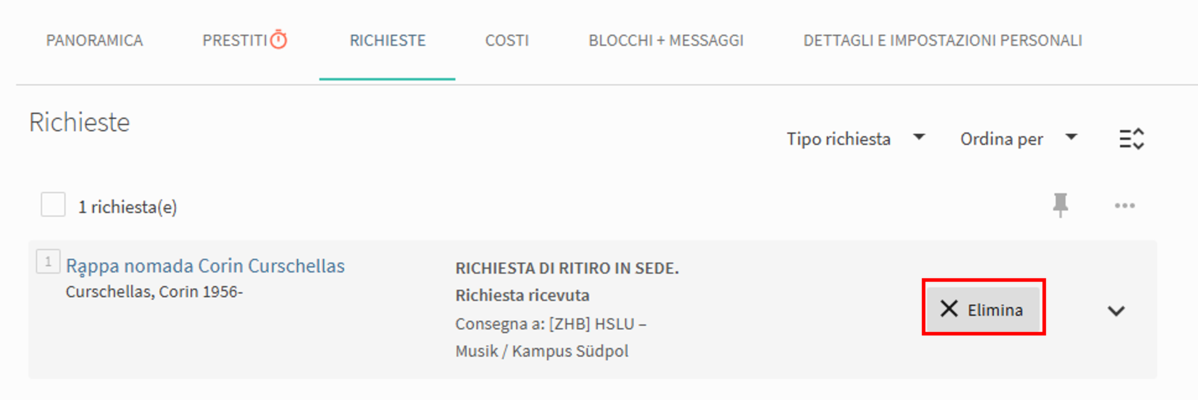Select the Richieste tab
Screen dimensions: 1198x400
click(x=387, y=41)
